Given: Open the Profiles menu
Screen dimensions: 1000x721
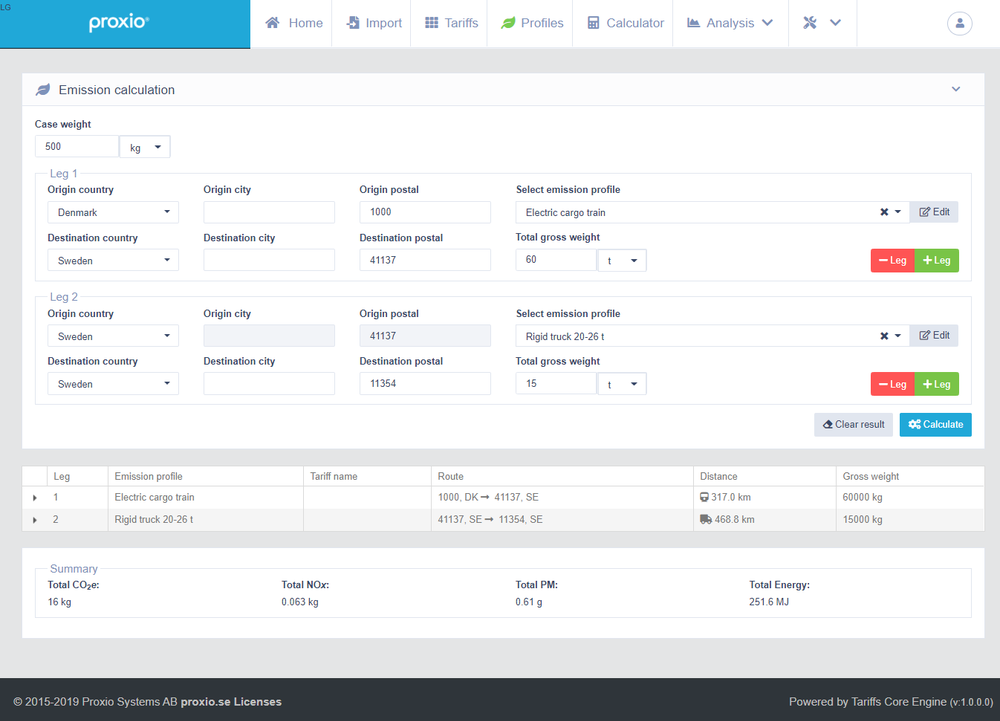Looking at the screenshot, I should pos(533,23).
